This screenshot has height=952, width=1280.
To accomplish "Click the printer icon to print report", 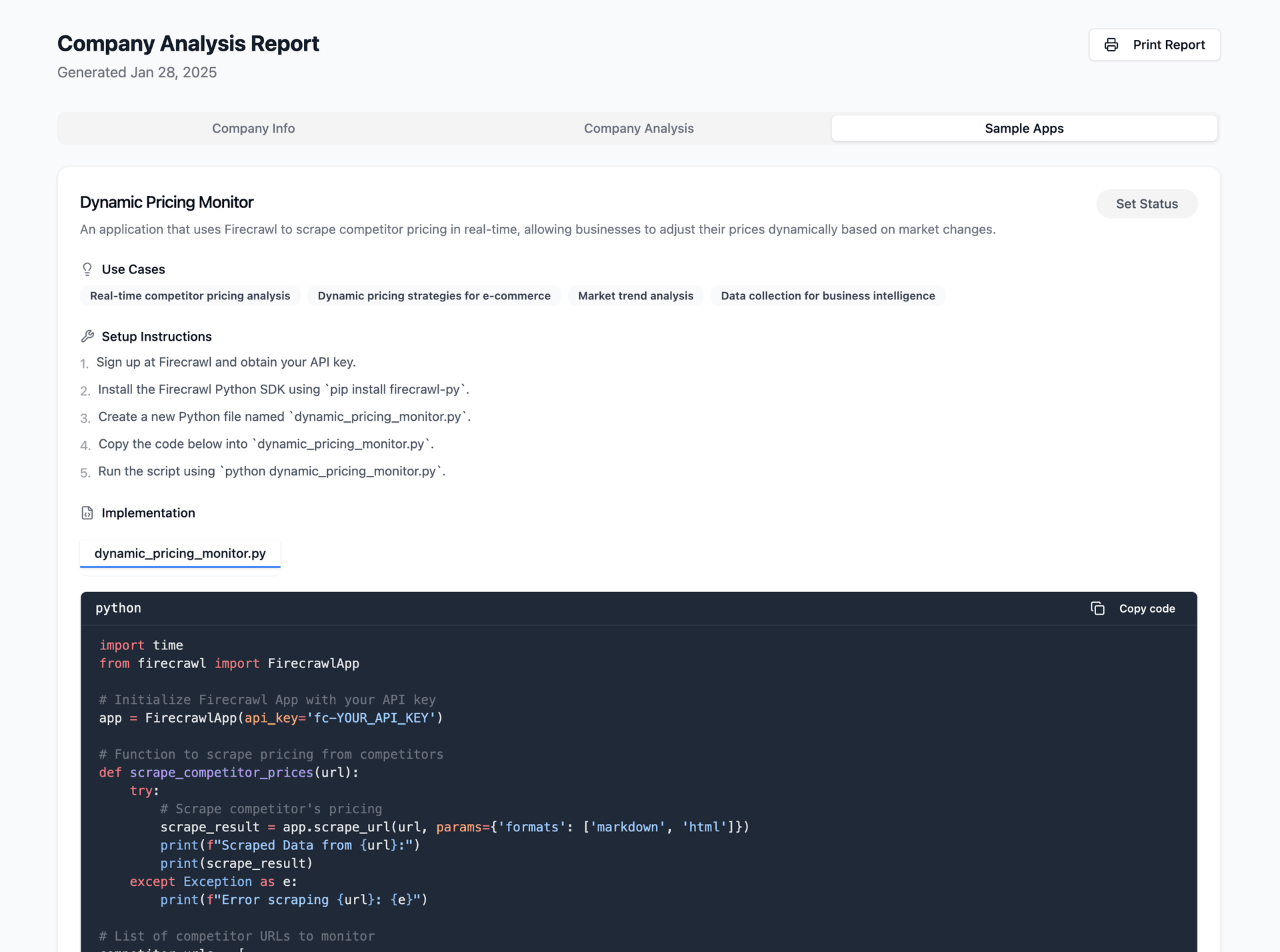I will 1112,44.
